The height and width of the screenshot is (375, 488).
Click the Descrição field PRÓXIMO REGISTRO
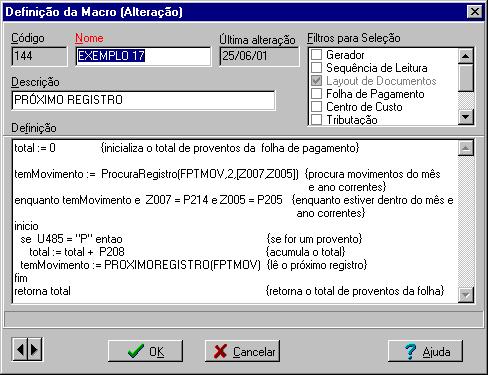(143, 100)
